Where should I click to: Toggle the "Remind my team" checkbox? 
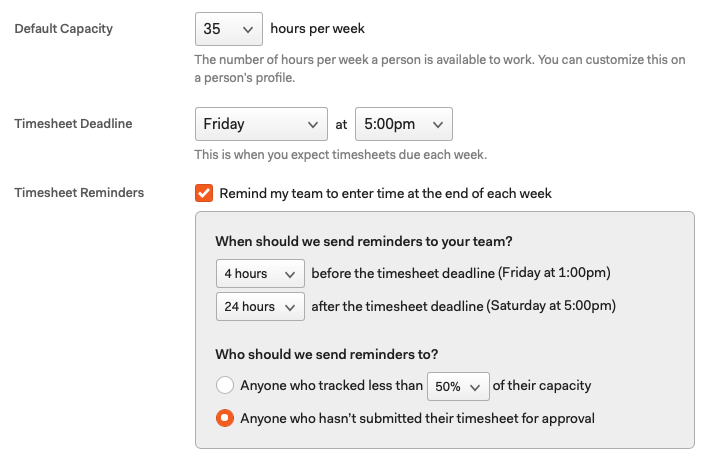204,193
